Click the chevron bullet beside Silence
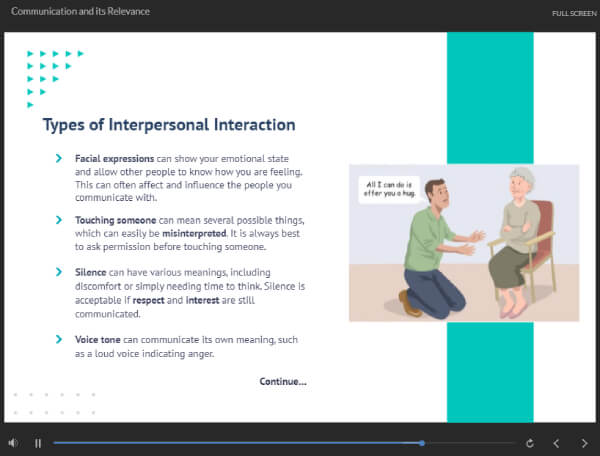The width and height of the screenshot is (600, 456). point(61,273)
